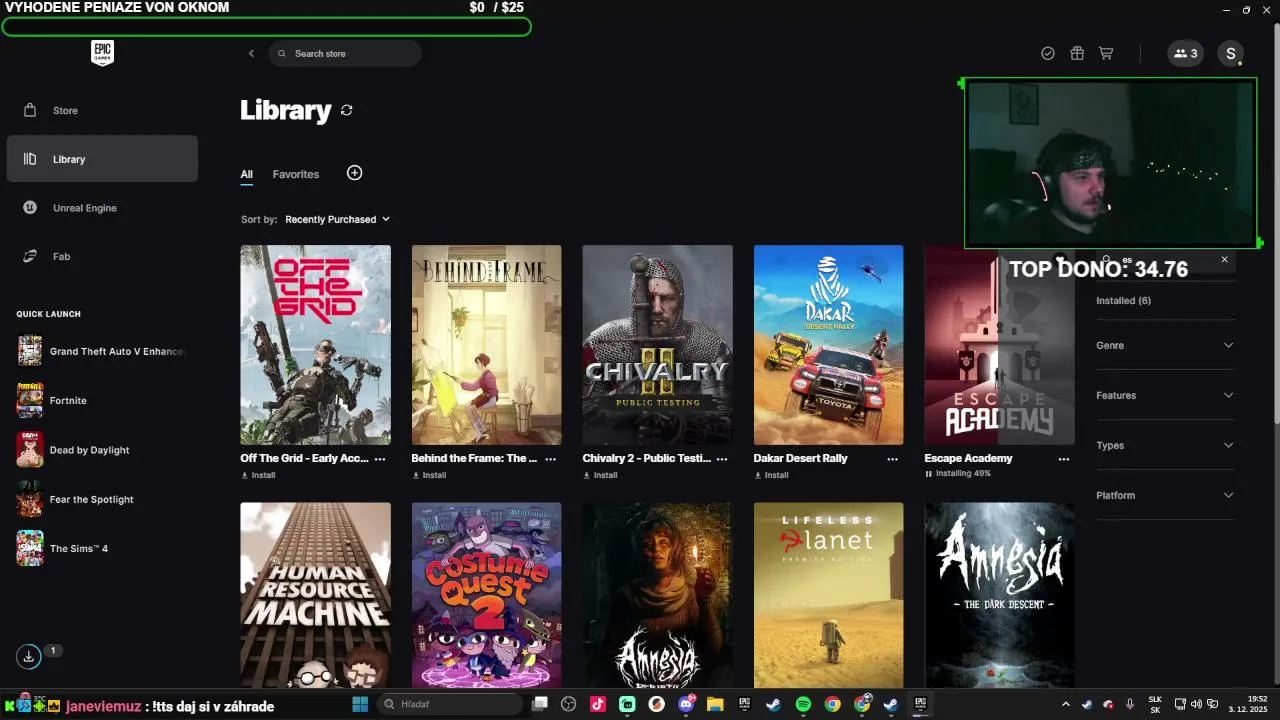Open File Explorer in taskbar
This screenshot has height=720, width=1280.
pyautogui.click(x=715, y=704)
